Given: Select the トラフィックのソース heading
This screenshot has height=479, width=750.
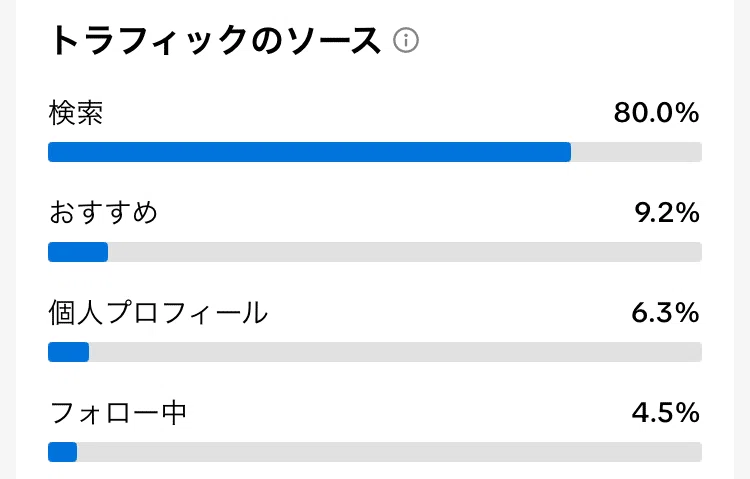Looking at the screenshot, I should tap(215, 41).
